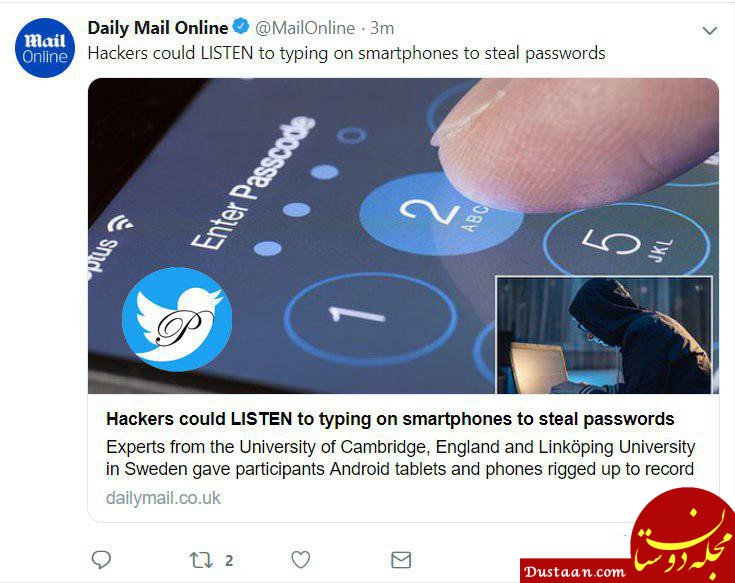Viewport: 735px width, 583px height.
Task: Follow the dailymail.co.uk domain link
Action: point(163,498)
